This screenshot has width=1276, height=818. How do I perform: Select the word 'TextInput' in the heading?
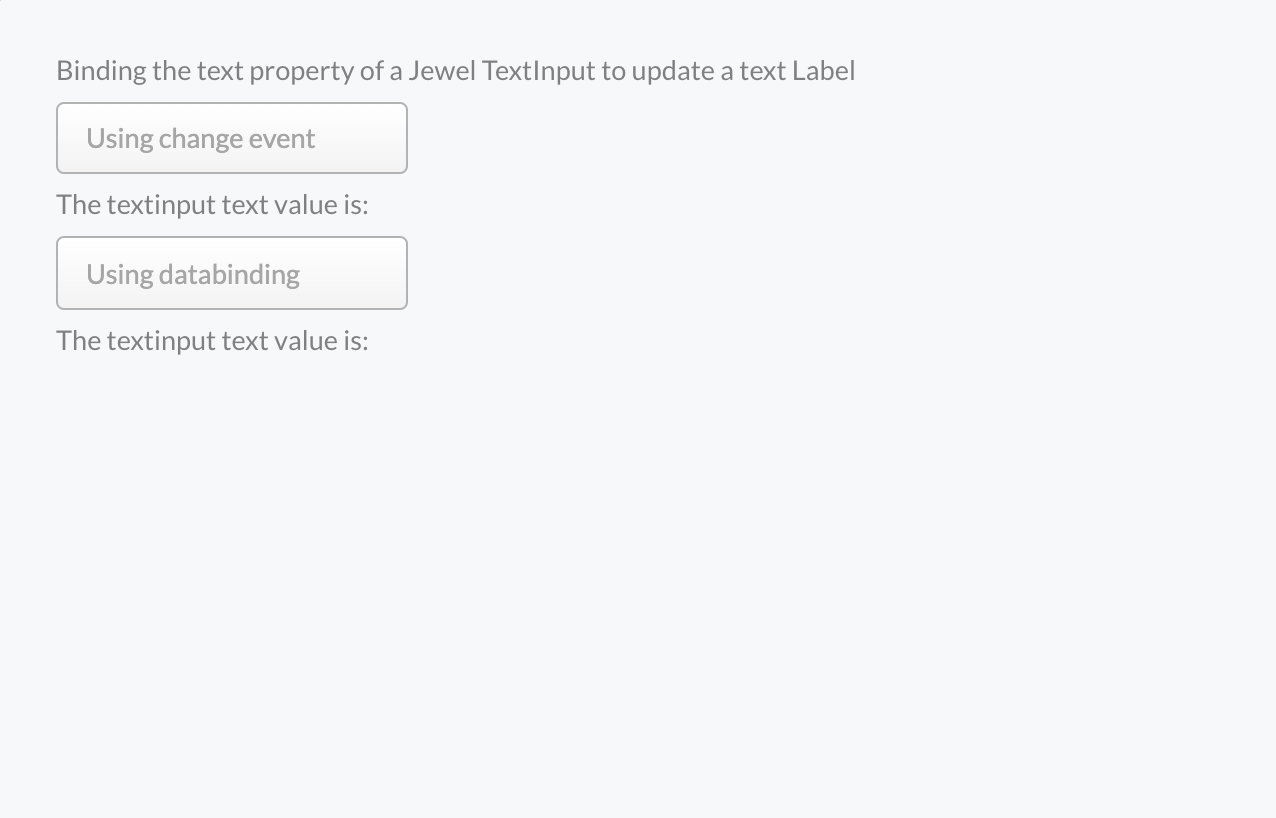[x=538, y=71]
